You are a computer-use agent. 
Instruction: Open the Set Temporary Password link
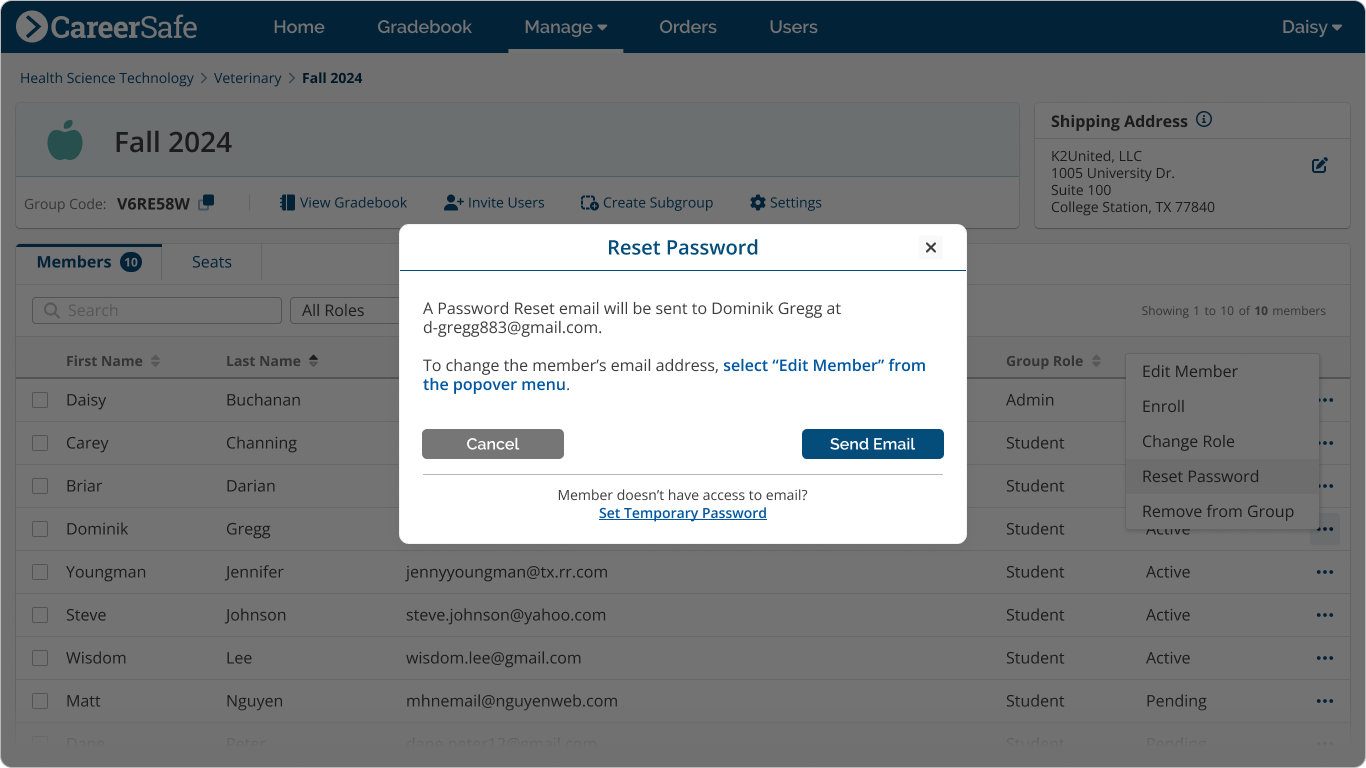[682, 512]
